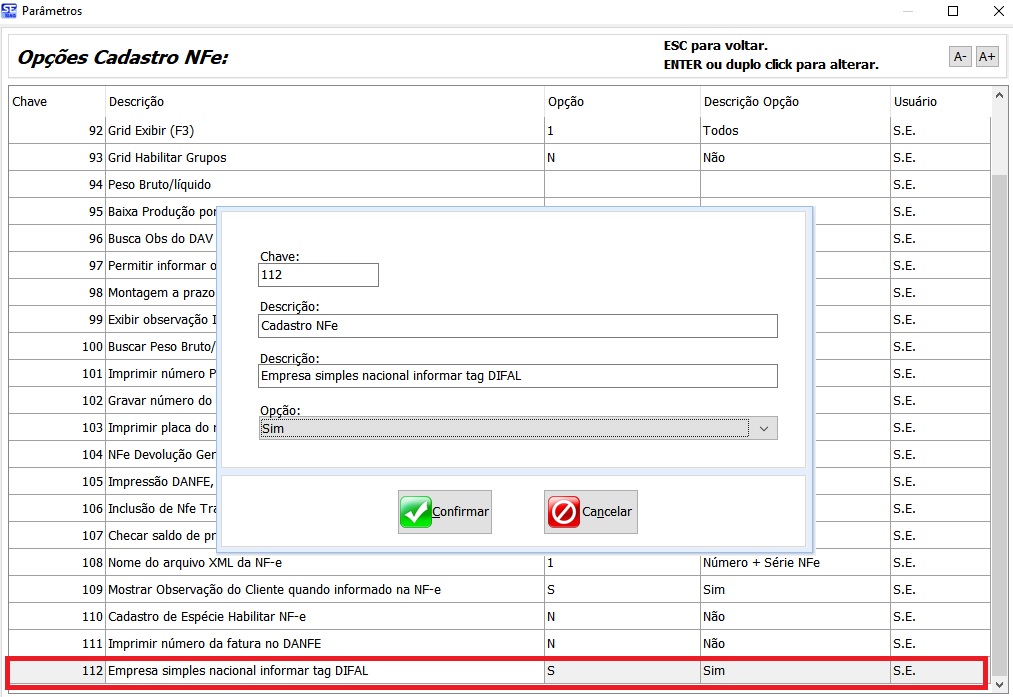The image size is (1013, 697).
Task: Maximize the Parâmetros window
Action: tap(953, 11)
